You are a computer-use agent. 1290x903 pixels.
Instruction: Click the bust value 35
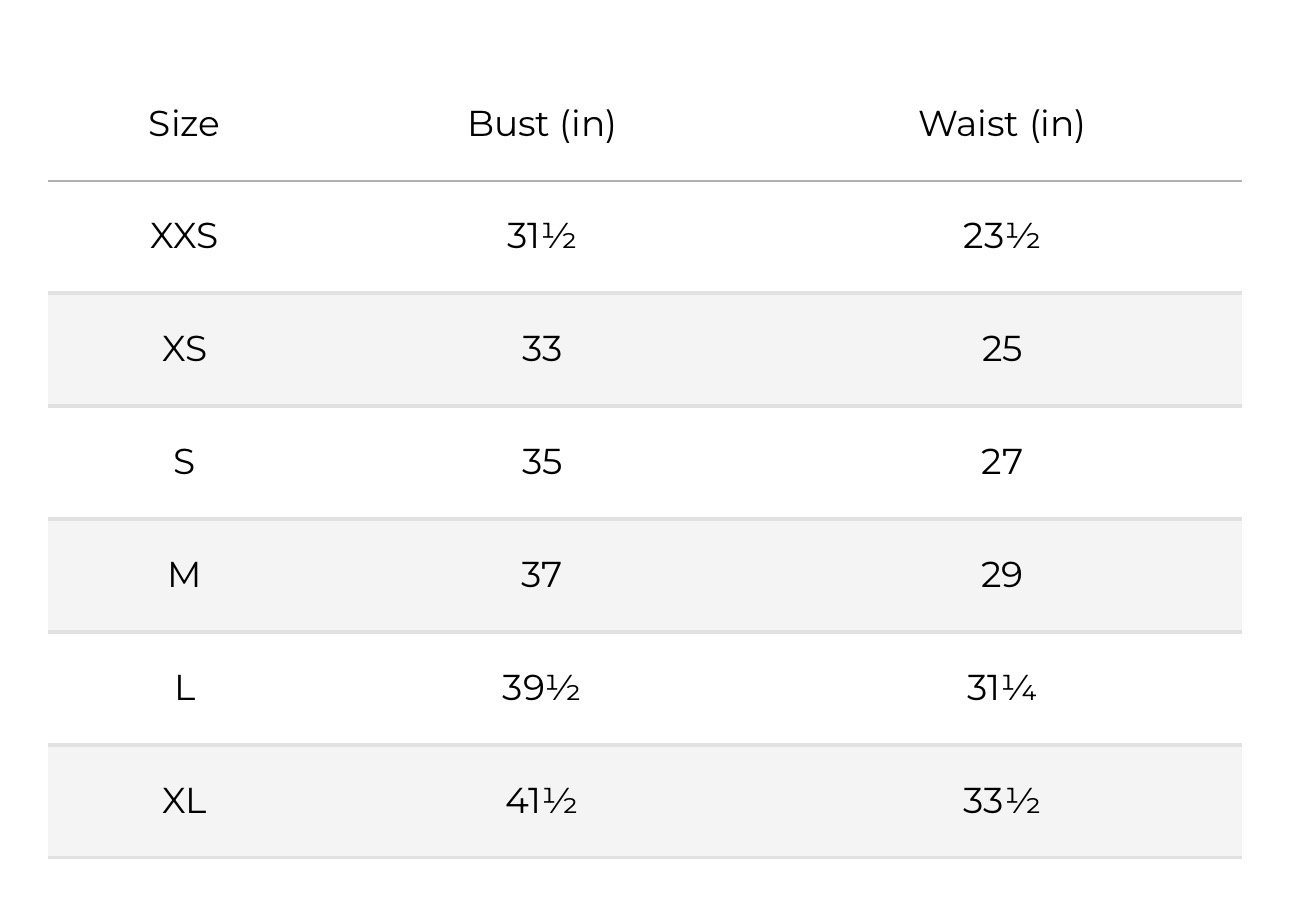[x=541, y=462]
